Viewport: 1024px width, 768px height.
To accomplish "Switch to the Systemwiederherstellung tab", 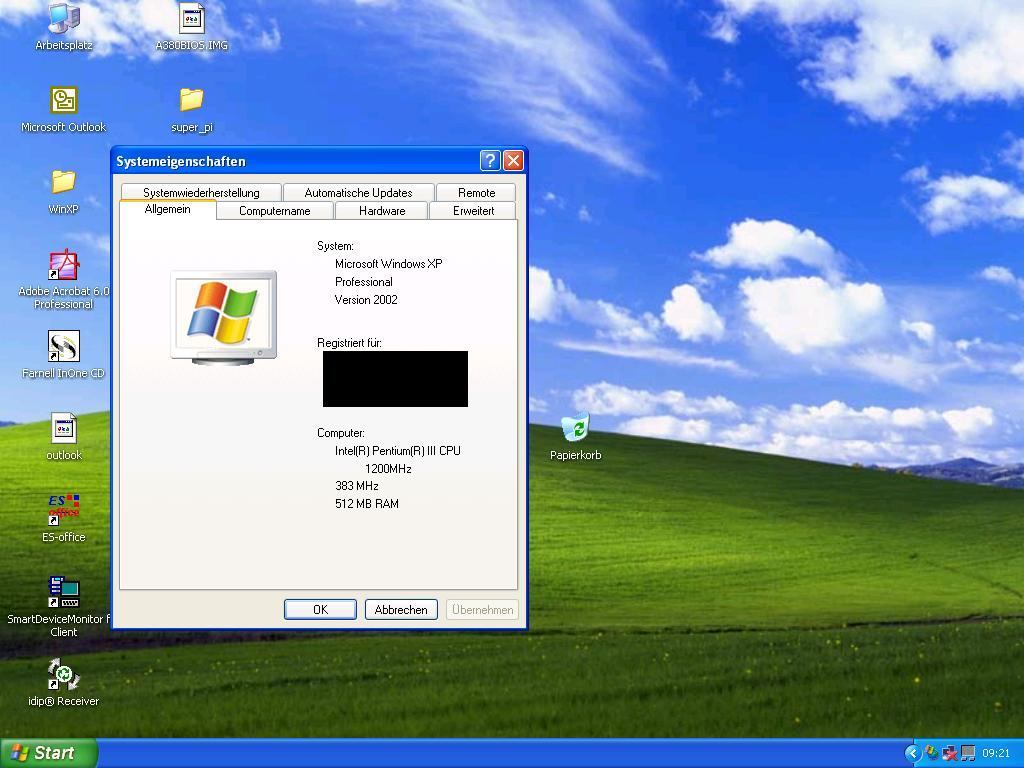I will pyautogui.click(x=201, y=193).
